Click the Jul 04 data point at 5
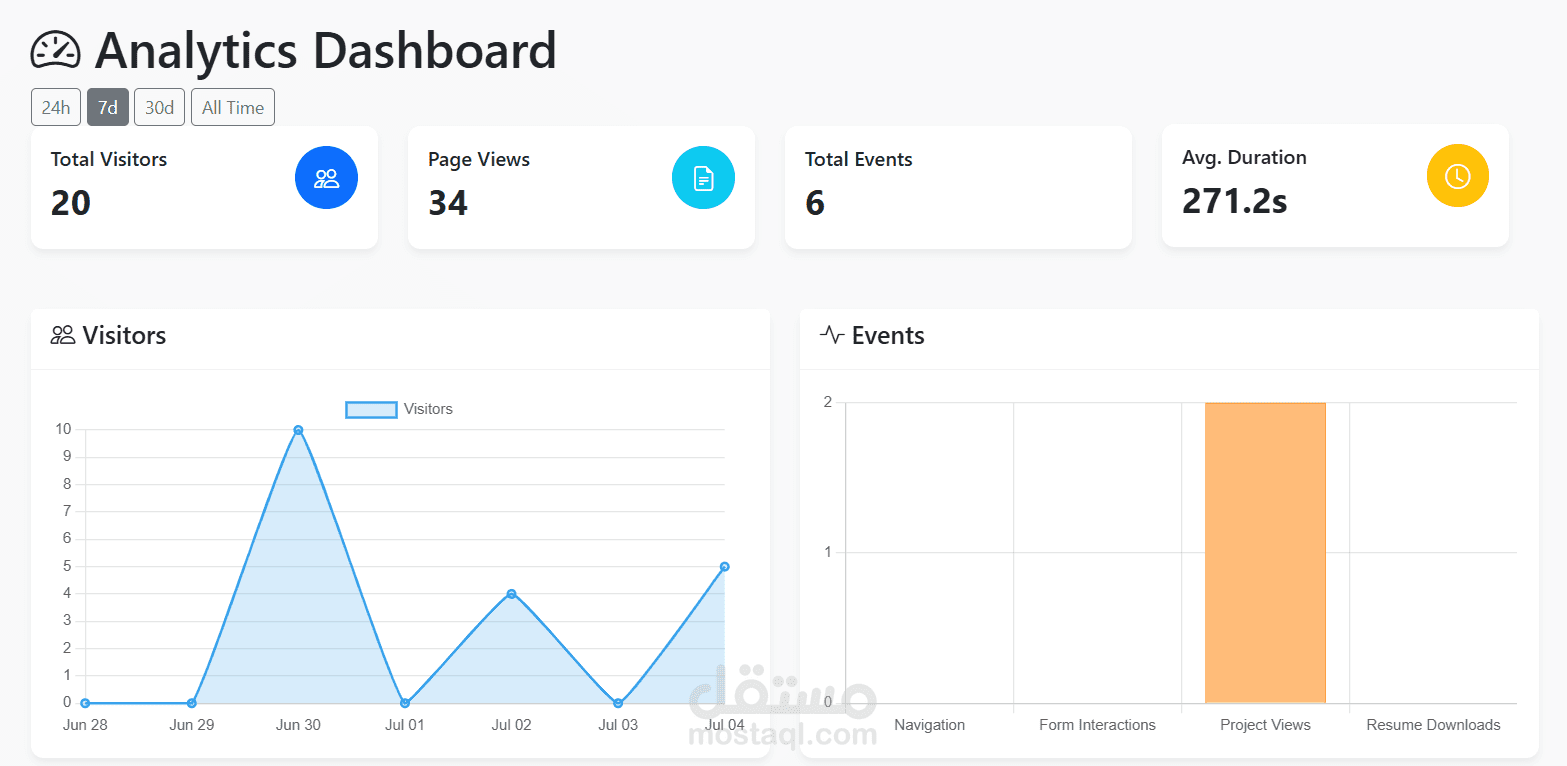The image size is (1567, 766). pos(724,567)
